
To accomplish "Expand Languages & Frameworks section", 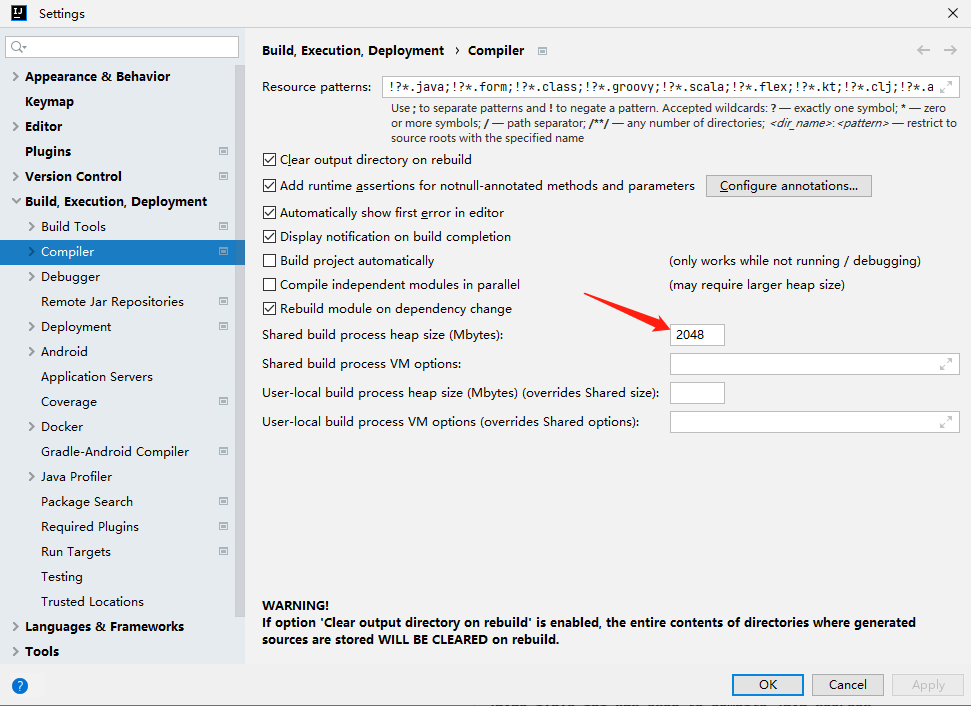I will (x=15, y=627).
